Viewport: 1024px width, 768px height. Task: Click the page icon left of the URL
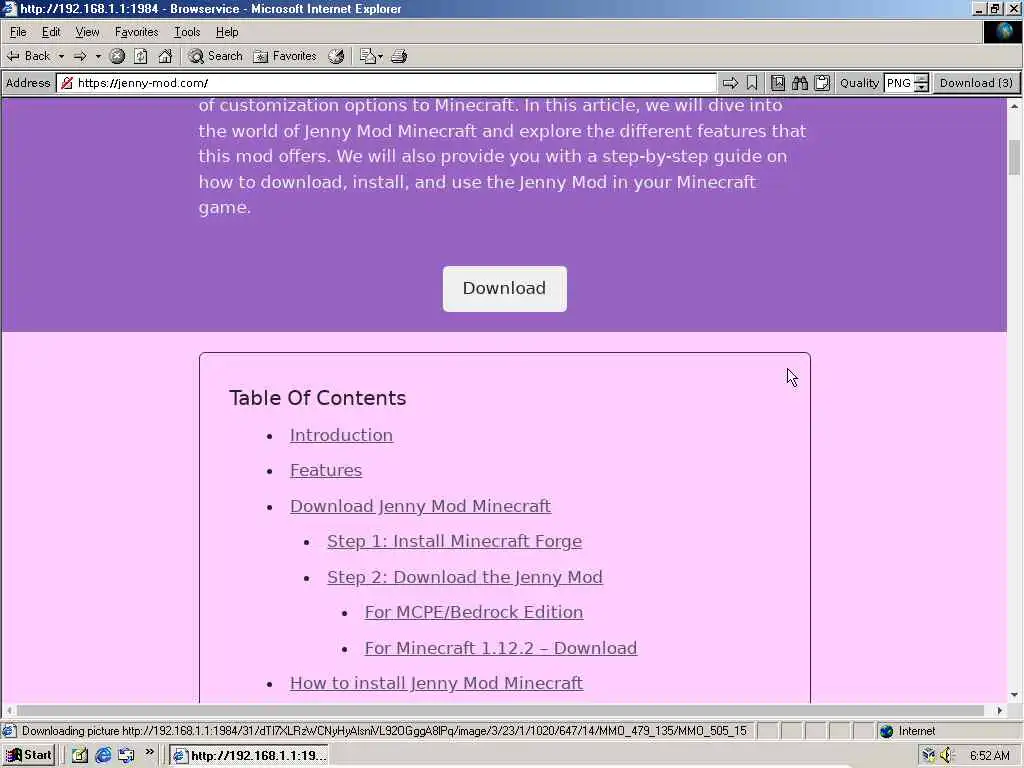coord(67,83)
